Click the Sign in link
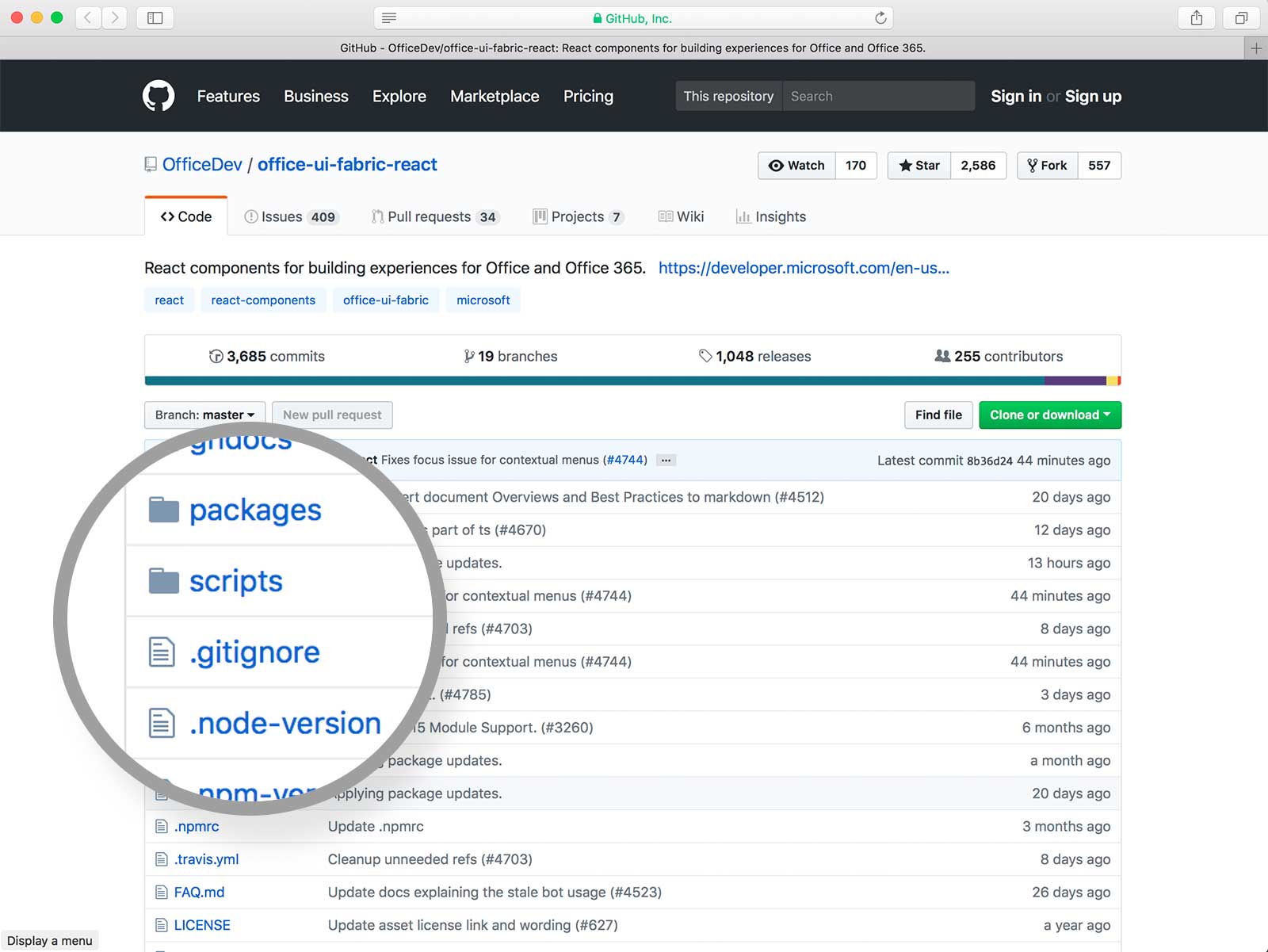 pos(1016,96)
